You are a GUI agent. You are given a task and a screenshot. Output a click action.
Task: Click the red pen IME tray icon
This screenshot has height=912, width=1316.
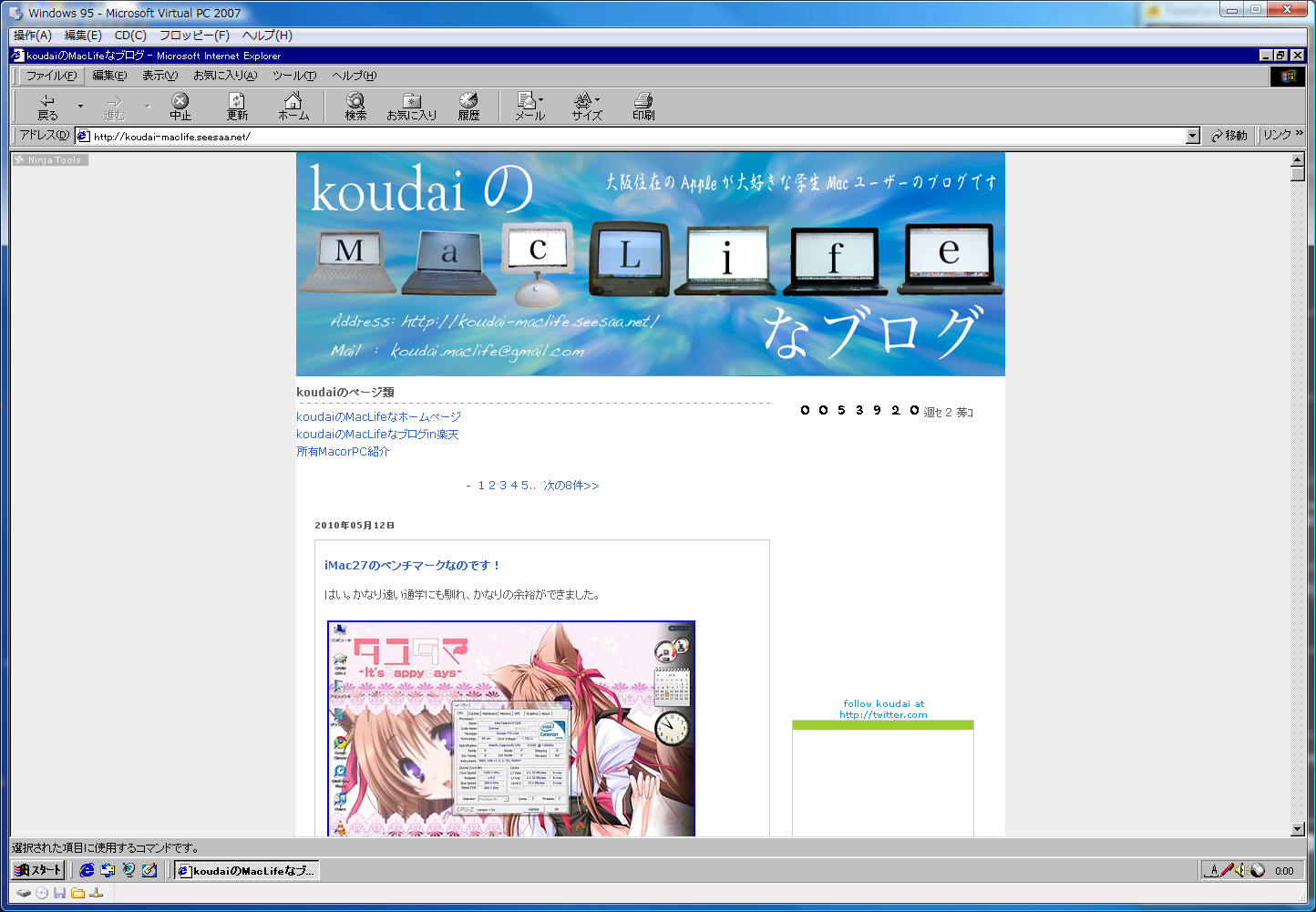click(1227, 870)
